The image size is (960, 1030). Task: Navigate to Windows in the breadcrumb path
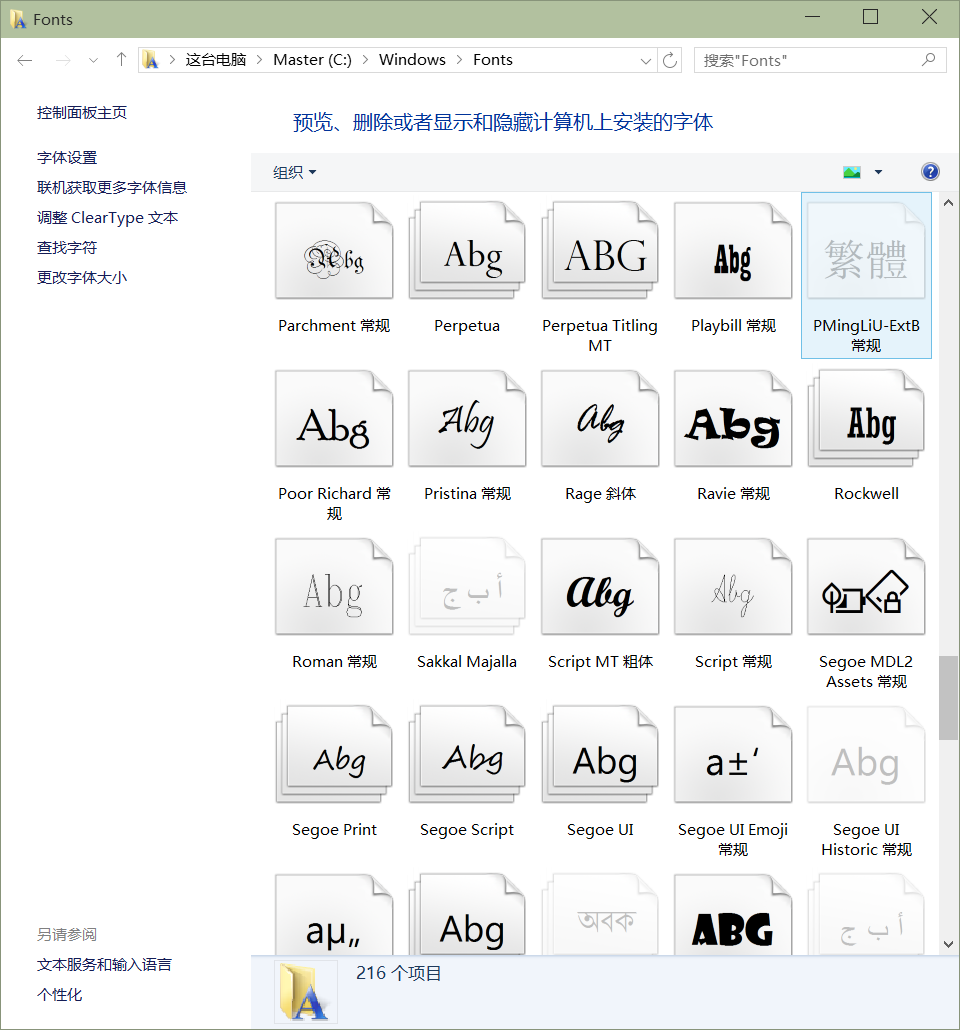412,60
